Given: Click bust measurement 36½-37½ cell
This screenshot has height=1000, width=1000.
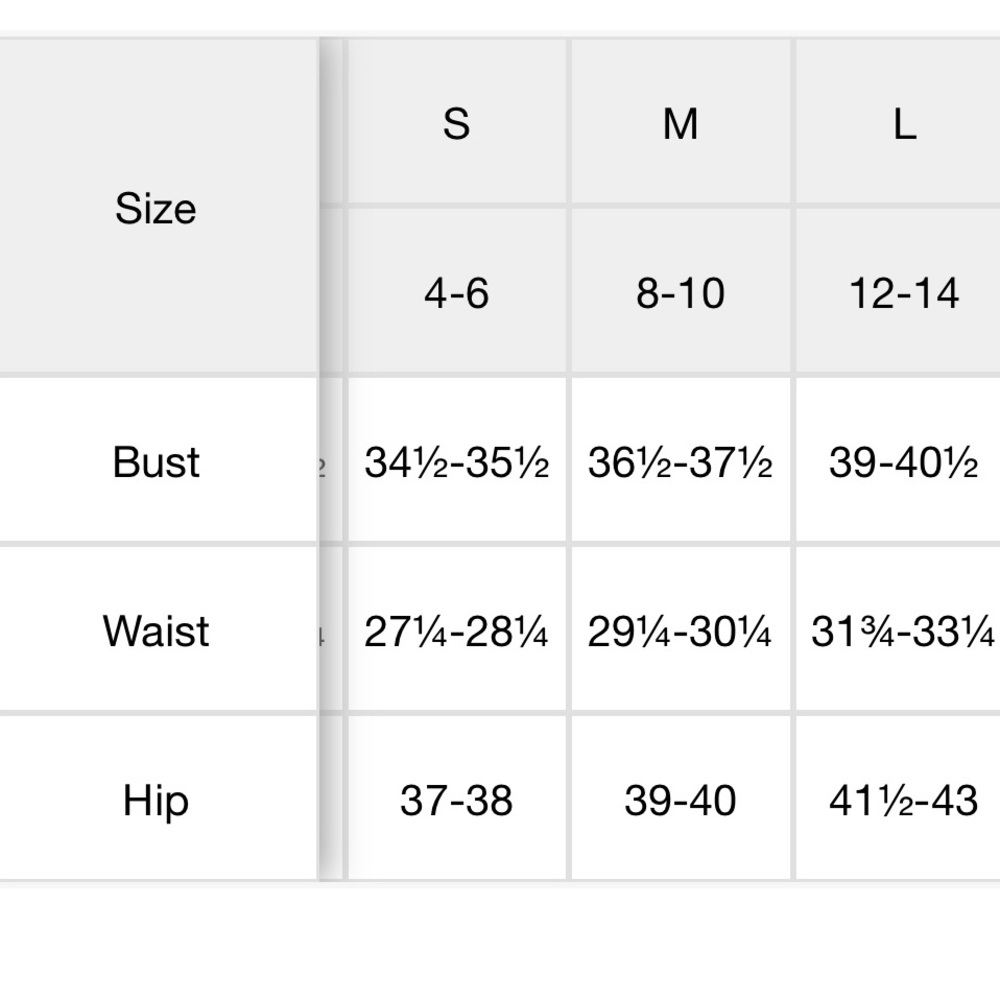Looking at the screenshot, I should coord(680,460).
